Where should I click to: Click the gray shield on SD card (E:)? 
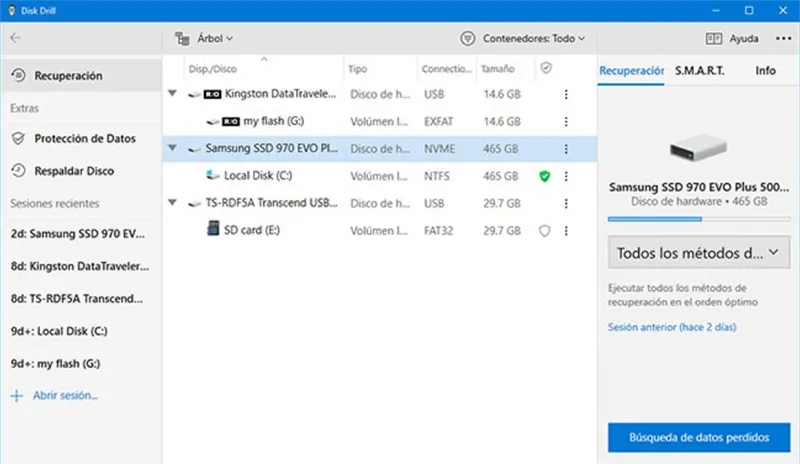(x=545, y=231)
